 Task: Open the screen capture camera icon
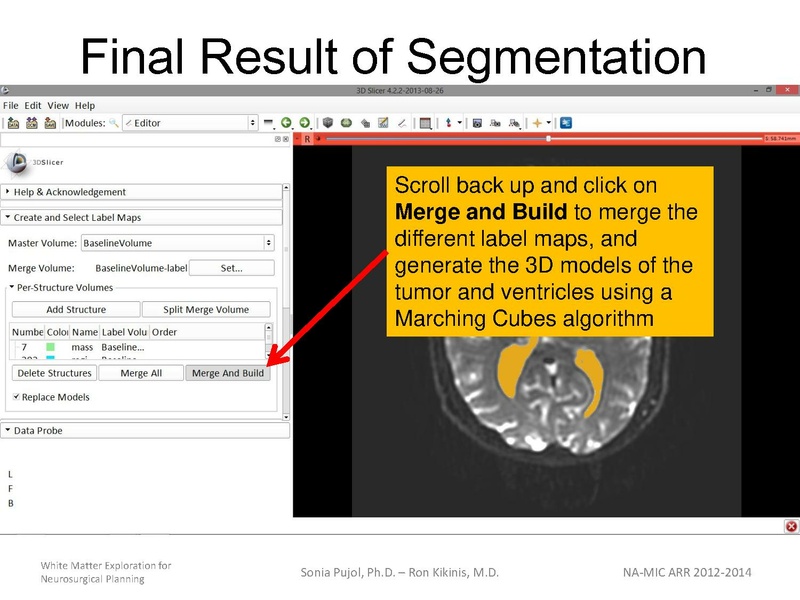[x=477, y=122]
